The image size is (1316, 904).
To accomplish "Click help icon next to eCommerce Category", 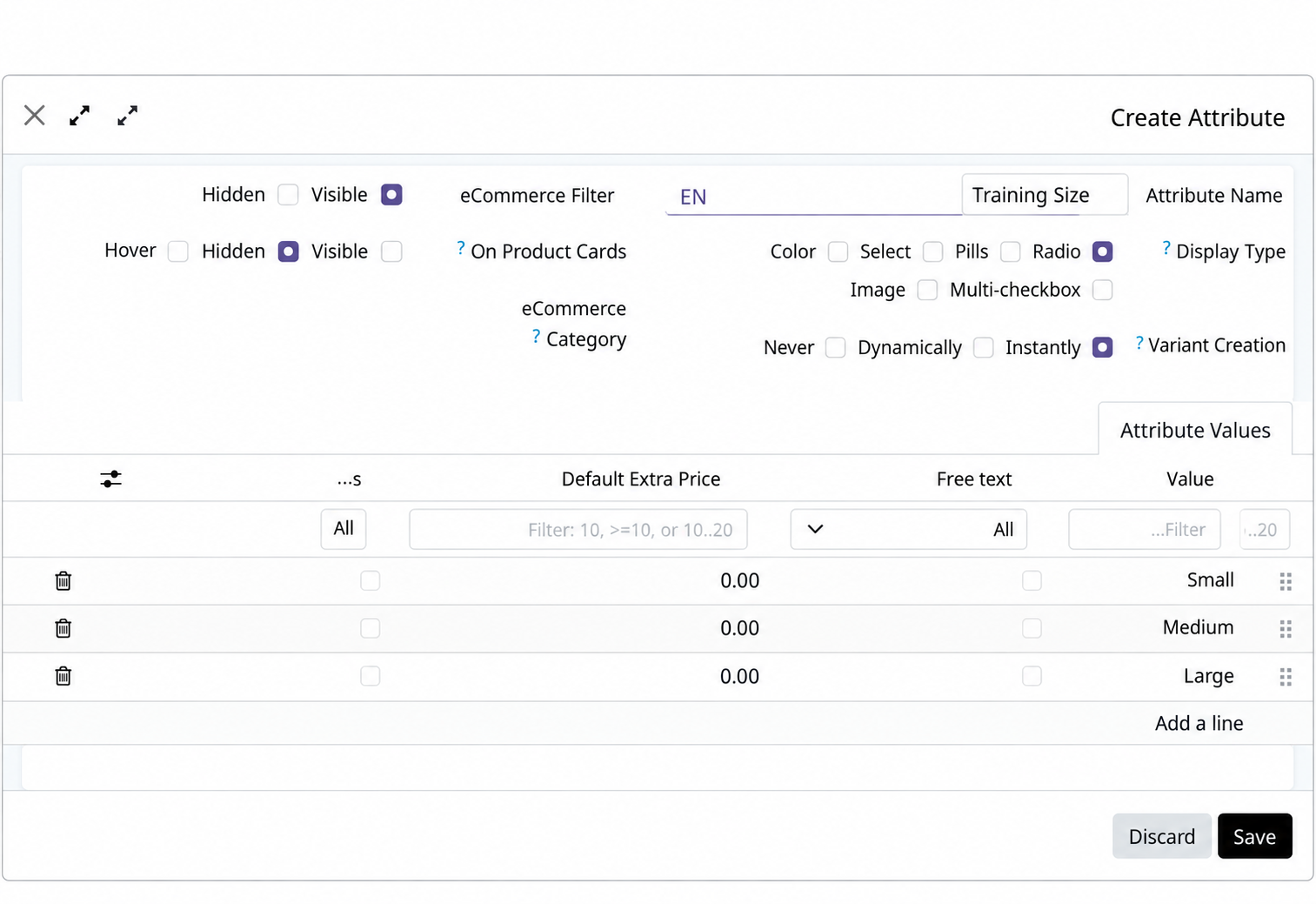I will click(536, 337).
